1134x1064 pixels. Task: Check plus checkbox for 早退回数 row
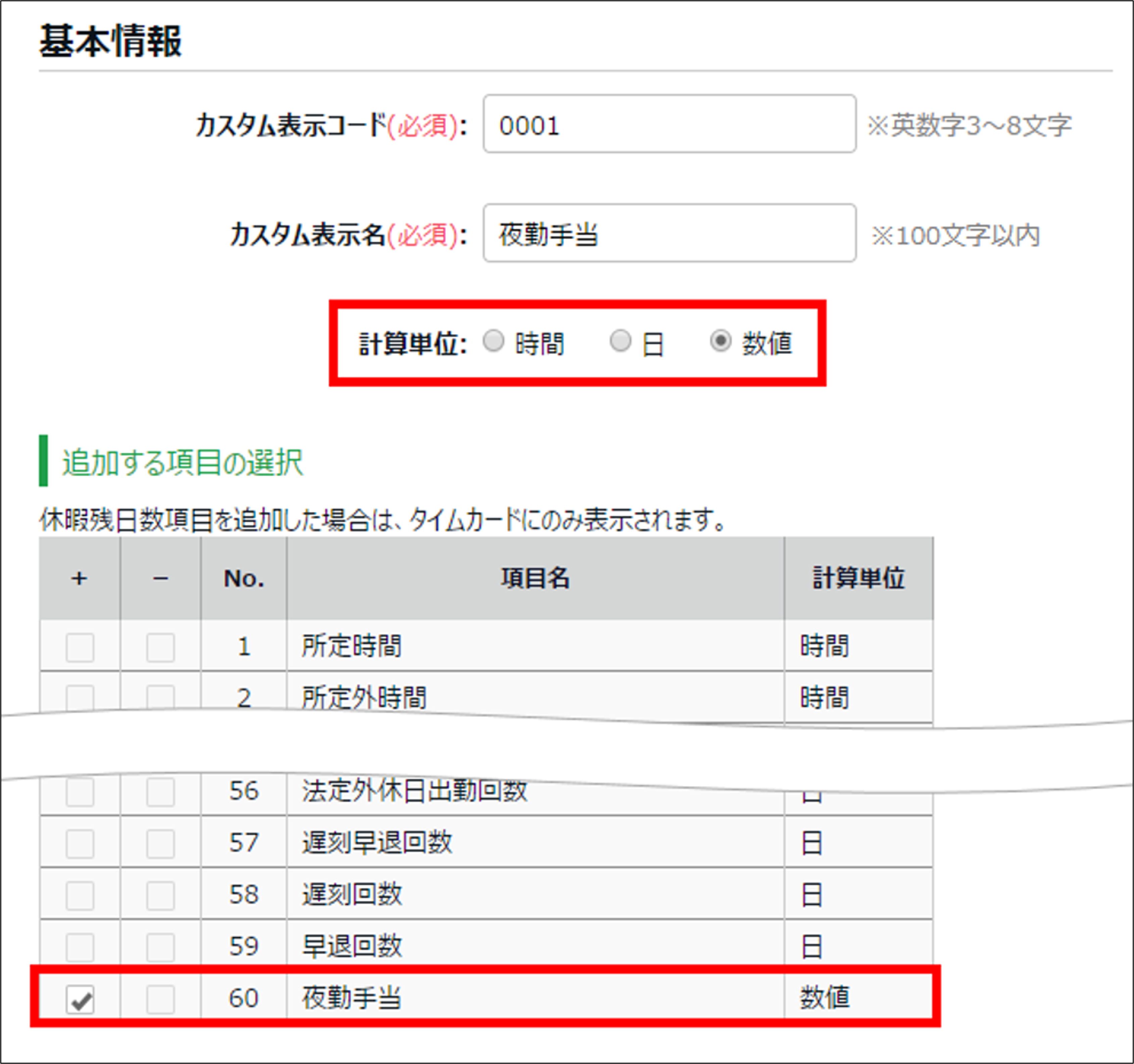[80, 947]
